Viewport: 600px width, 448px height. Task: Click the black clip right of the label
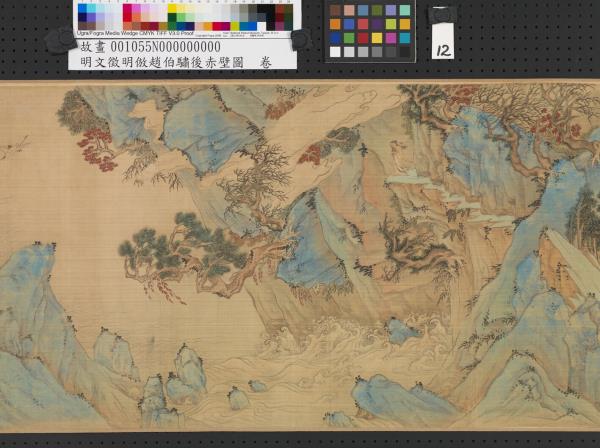297,40
